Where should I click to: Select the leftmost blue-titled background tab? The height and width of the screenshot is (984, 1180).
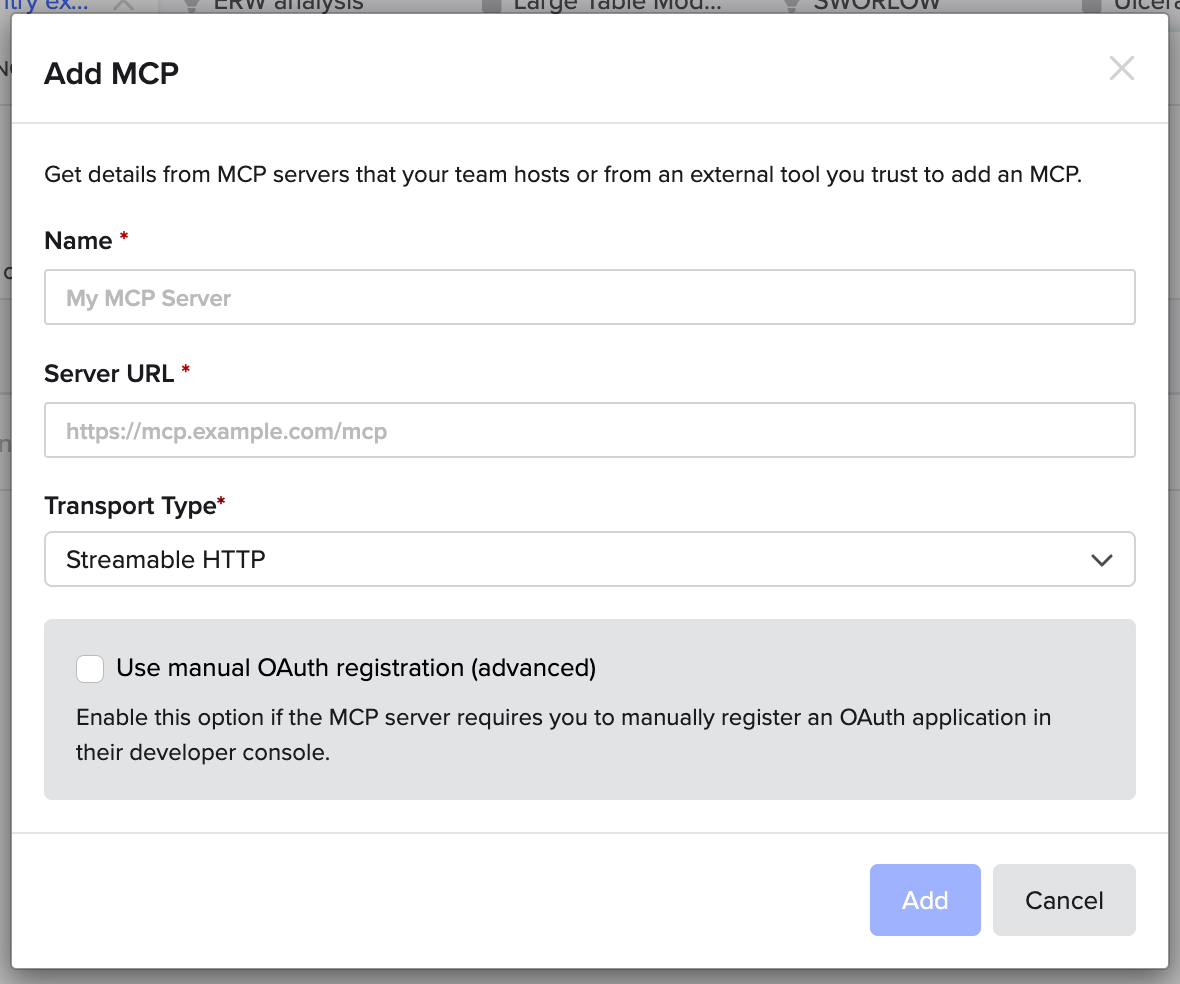(x=45, y=5)
